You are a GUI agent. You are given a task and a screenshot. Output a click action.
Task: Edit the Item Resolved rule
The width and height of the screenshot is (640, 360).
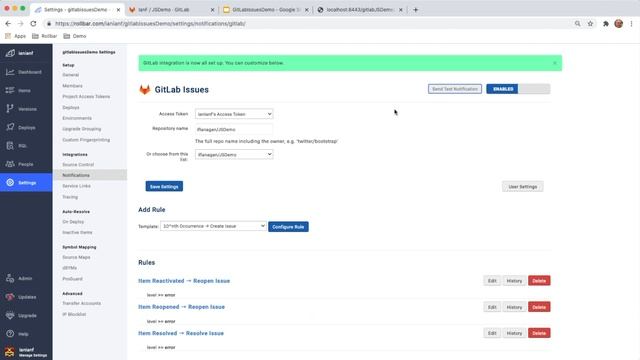[492, 333]
